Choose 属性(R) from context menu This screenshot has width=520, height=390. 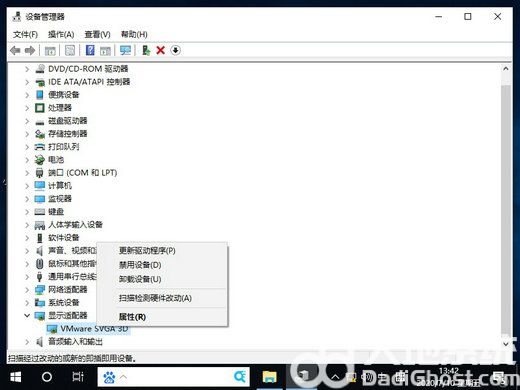[x=162, y=317]
